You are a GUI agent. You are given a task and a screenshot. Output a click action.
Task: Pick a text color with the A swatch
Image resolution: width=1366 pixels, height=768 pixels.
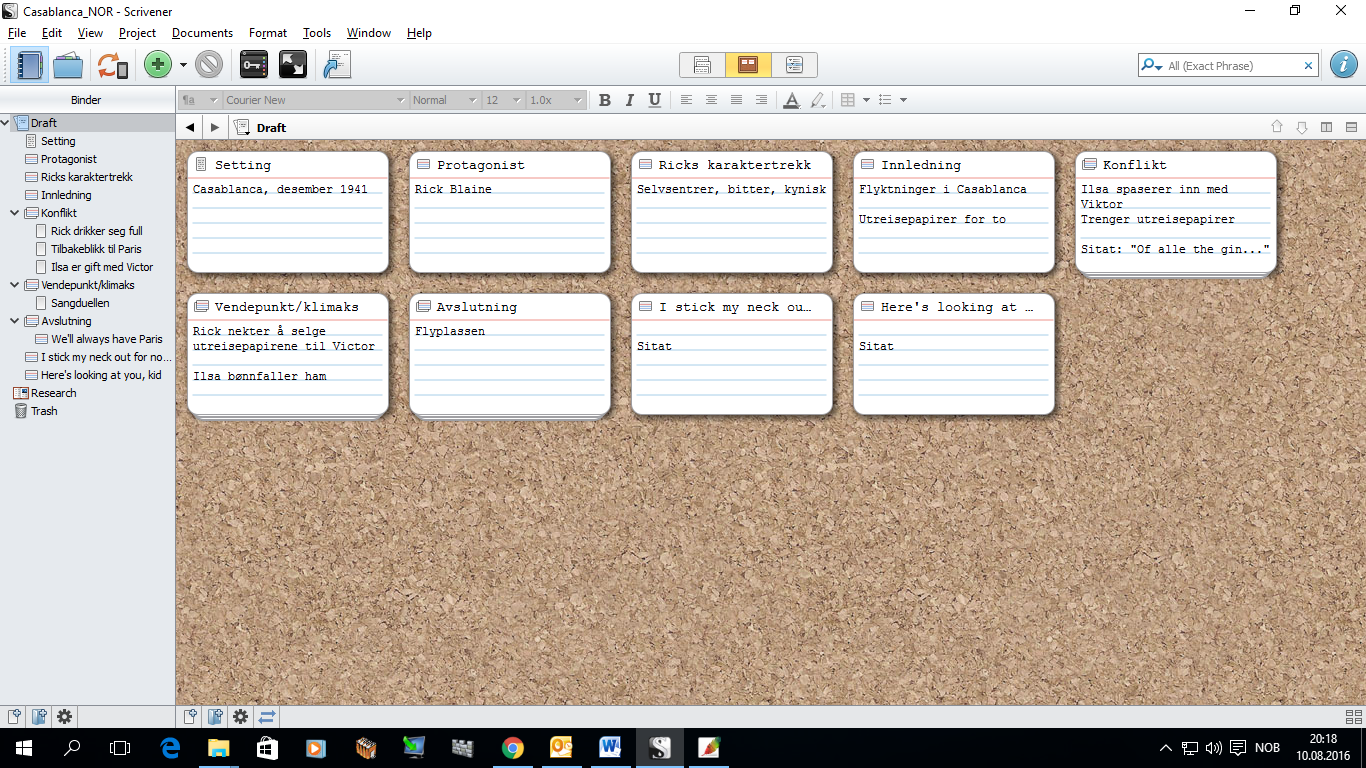point(790,100)
